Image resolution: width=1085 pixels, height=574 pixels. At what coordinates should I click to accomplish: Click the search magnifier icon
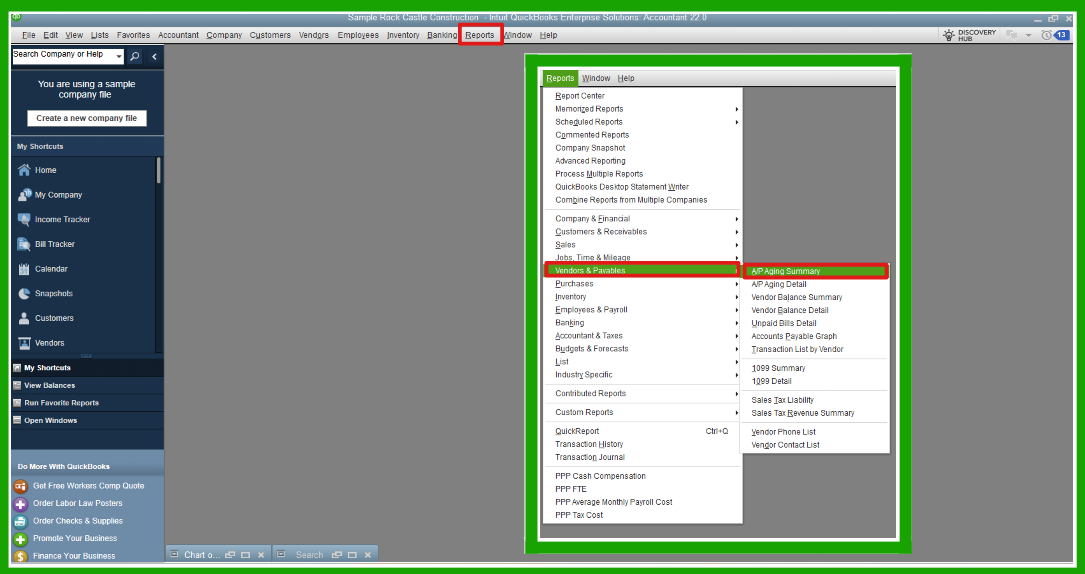135,56
